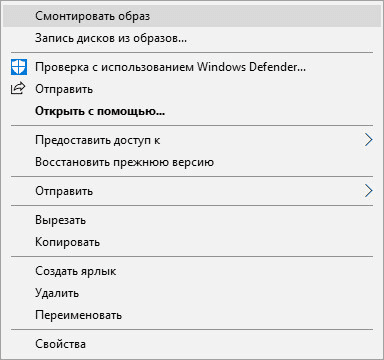Click Создать ярлык entry
The height and width of the screenshot is (360, 384).
[192, 271]
